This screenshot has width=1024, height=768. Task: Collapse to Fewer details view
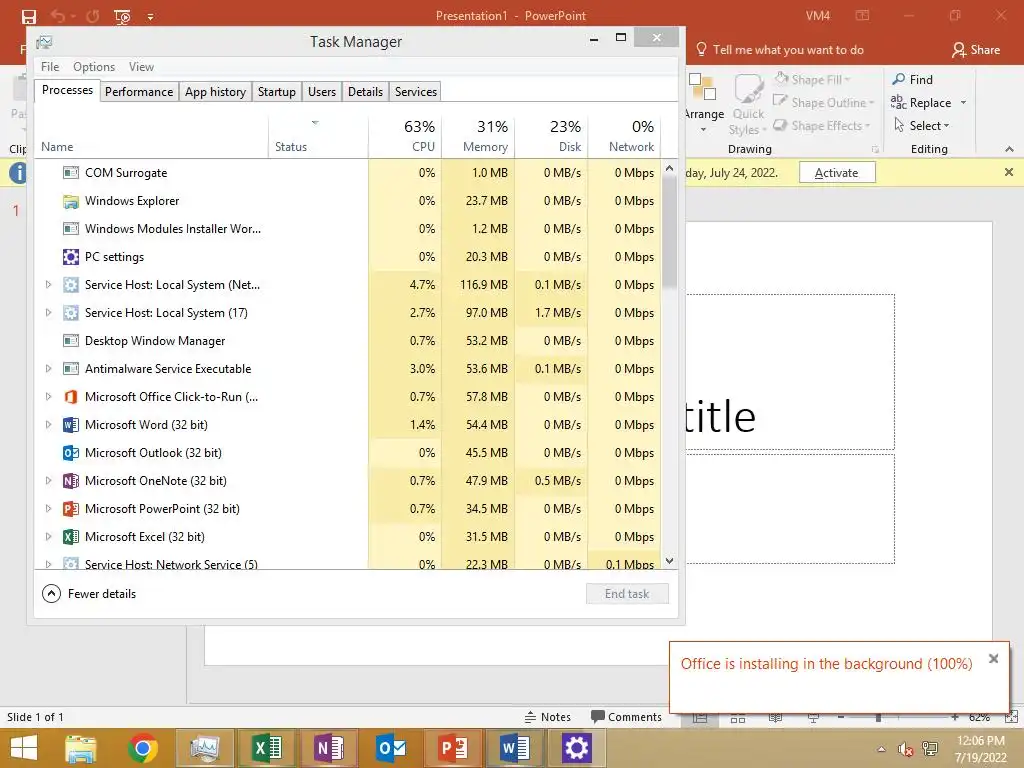click(x=89, y=594)
